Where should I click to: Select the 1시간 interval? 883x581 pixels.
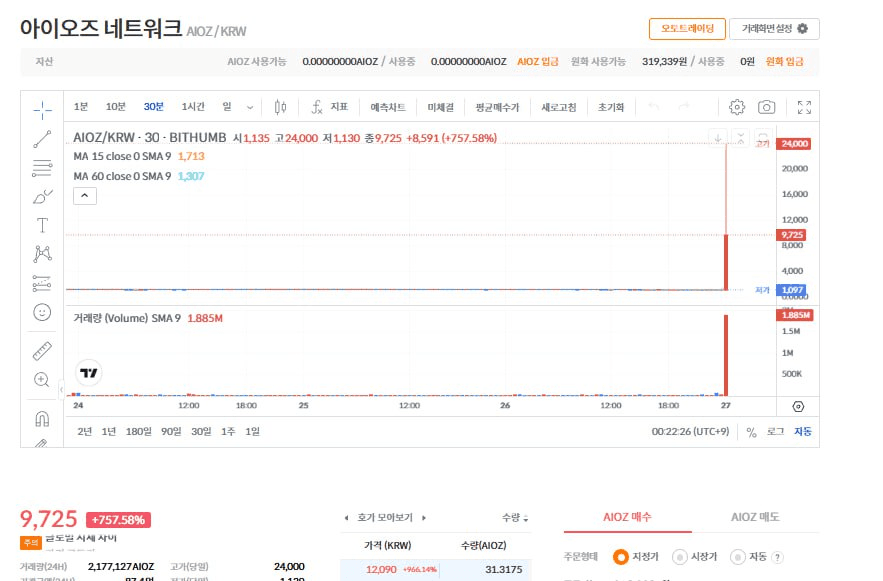[x=193, y=107]
